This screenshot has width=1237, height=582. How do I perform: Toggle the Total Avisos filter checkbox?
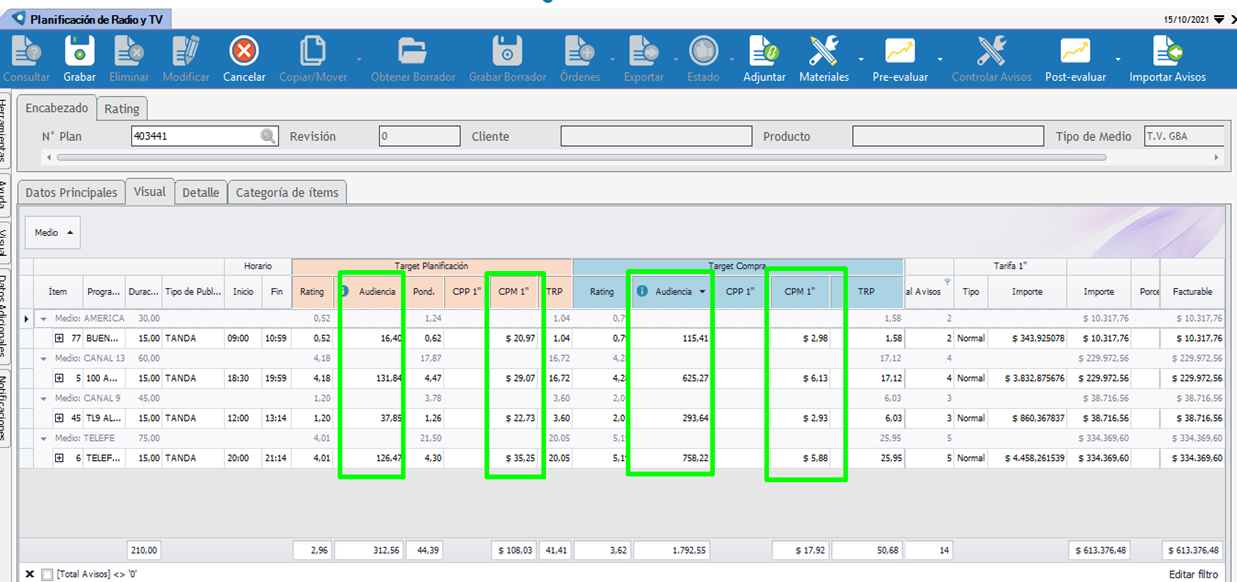(47, 574)
